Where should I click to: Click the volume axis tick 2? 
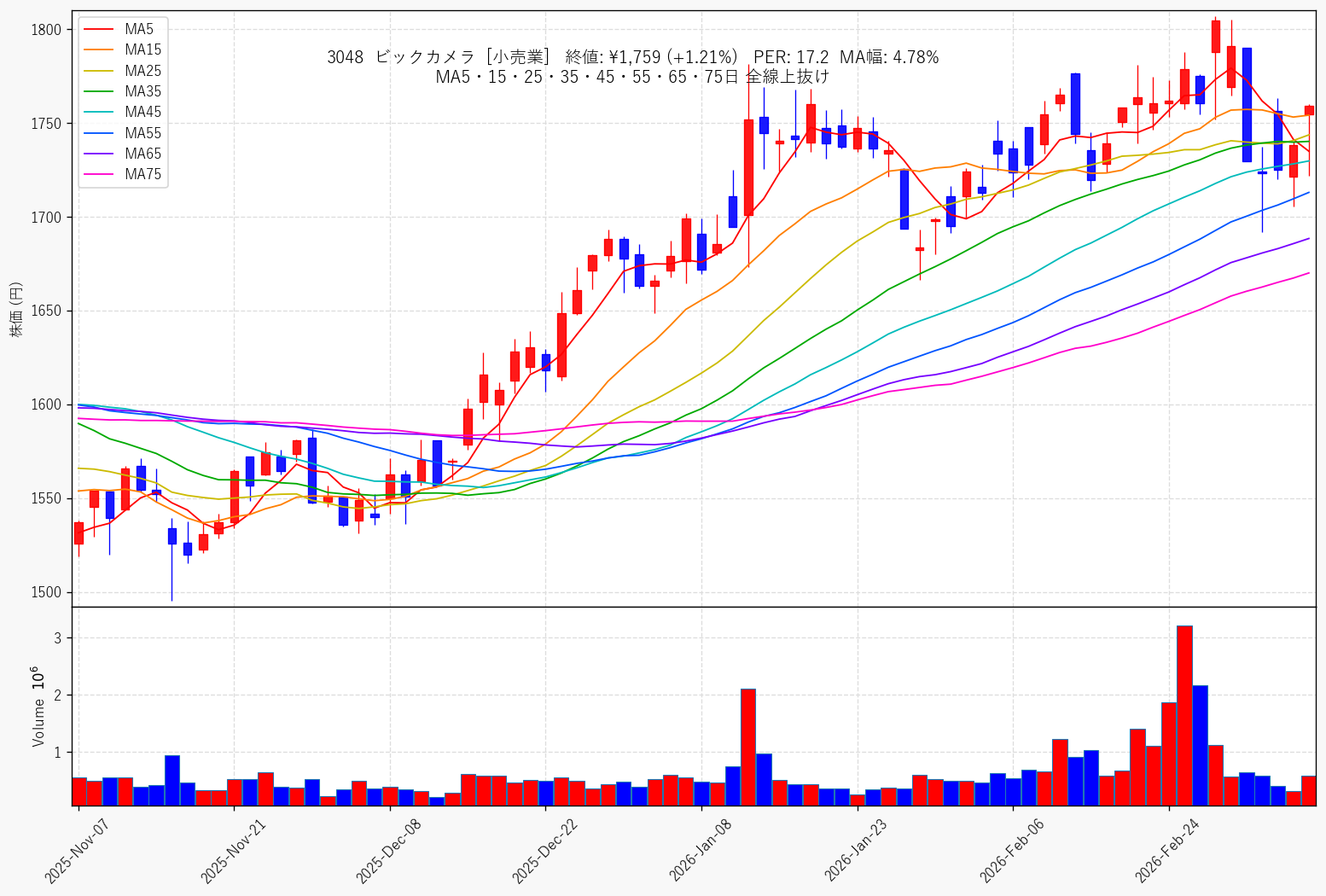[x=58, y=695]
